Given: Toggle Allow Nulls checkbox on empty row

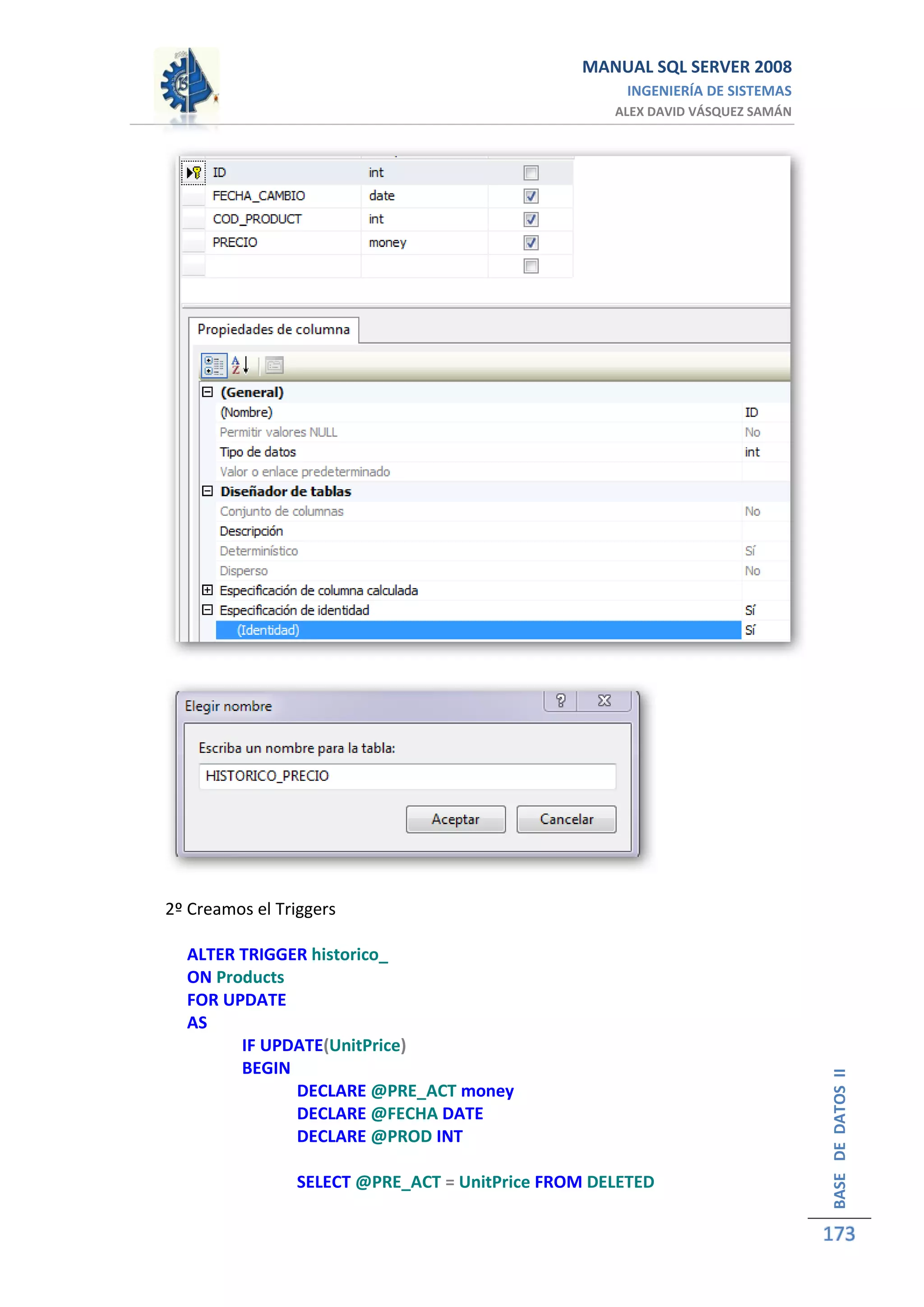Looking at the screenshot, I should (531, 266).
